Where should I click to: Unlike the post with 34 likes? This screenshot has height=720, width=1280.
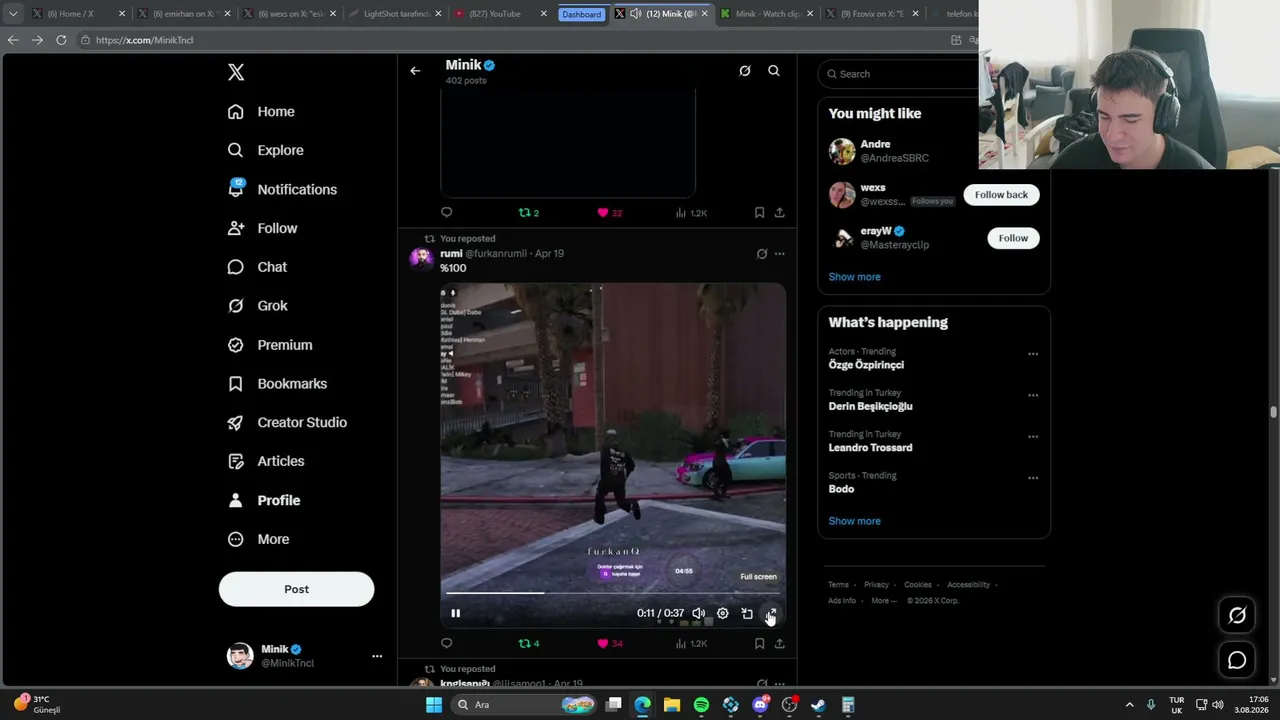coord(609,644)
